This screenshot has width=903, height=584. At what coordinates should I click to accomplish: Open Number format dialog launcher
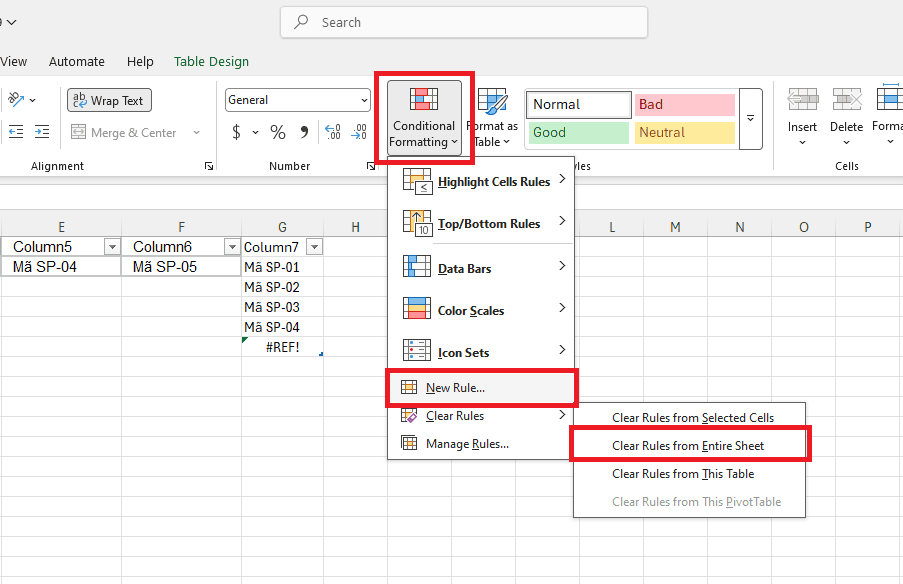[x=371, y=166]
